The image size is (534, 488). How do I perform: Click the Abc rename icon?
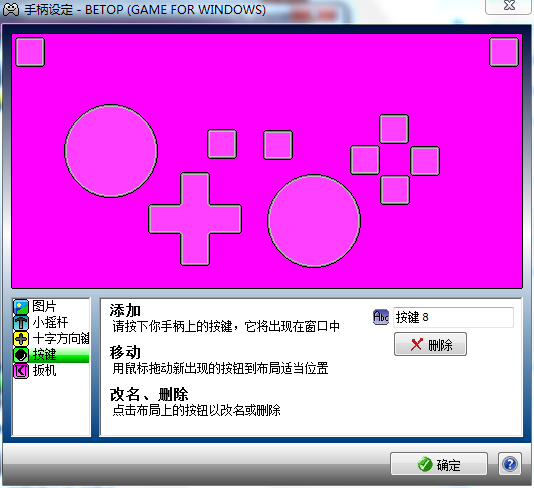[381, 317]
